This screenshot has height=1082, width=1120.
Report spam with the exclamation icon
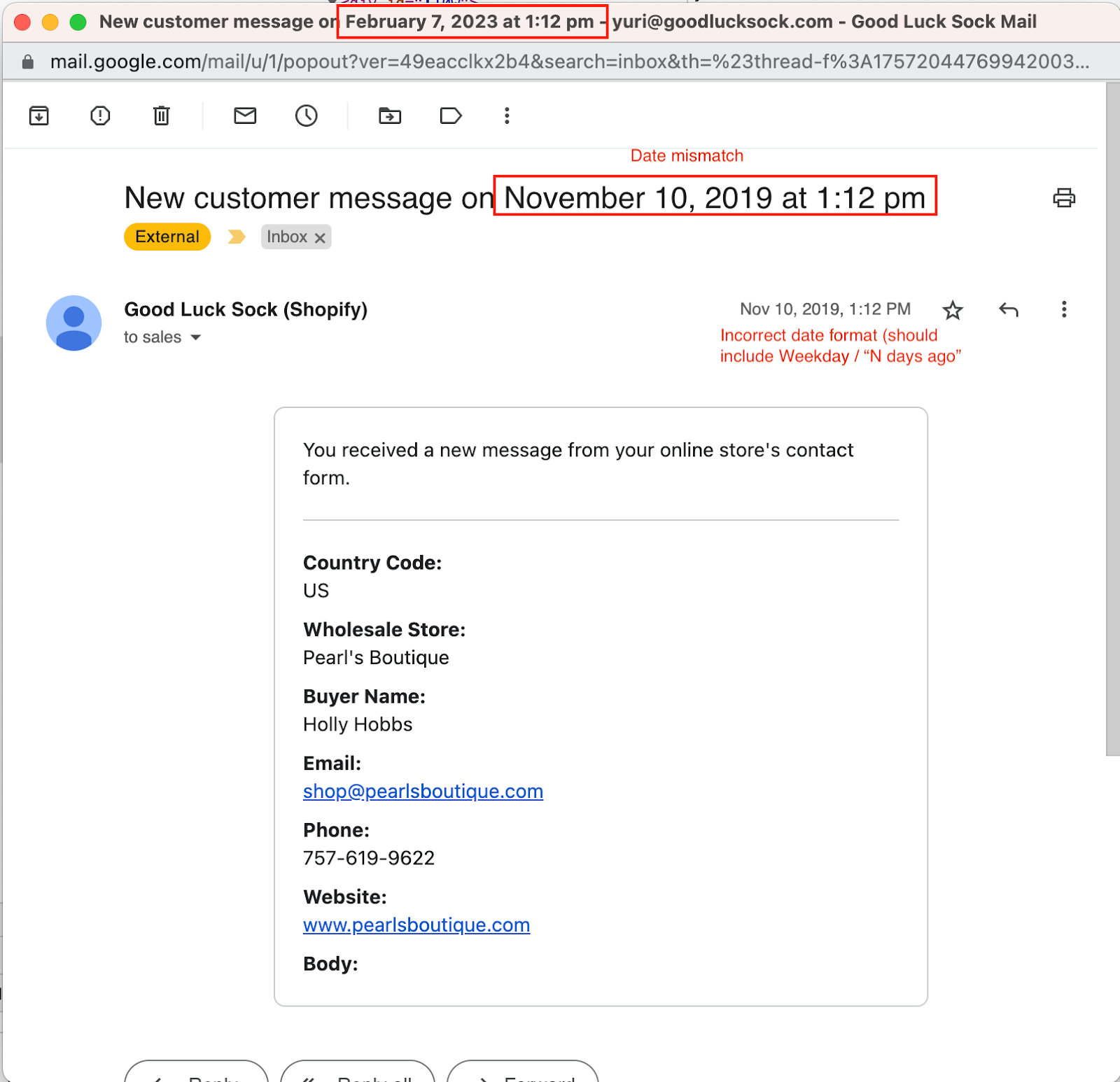tap(100, 115)
